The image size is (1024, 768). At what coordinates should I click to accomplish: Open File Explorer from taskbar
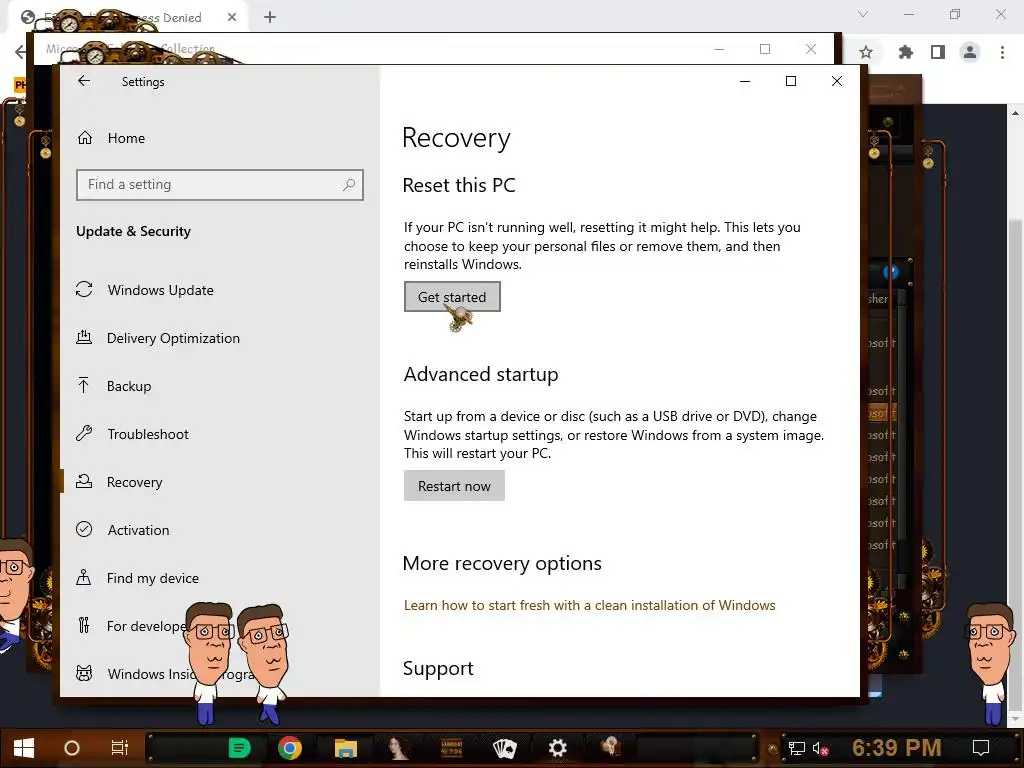point(345,748)
